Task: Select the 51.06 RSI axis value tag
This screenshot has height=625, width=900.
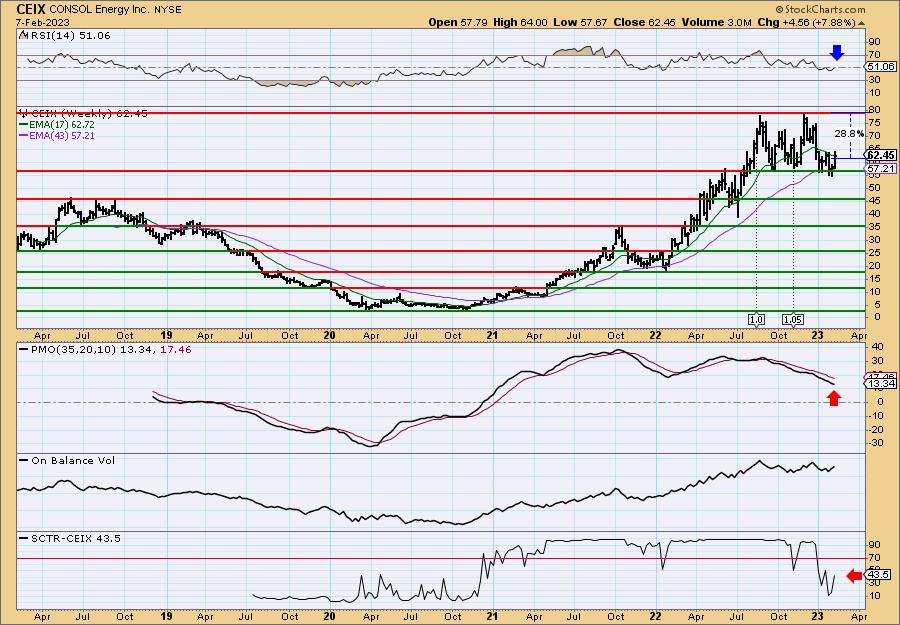Action: pos(880,67)
